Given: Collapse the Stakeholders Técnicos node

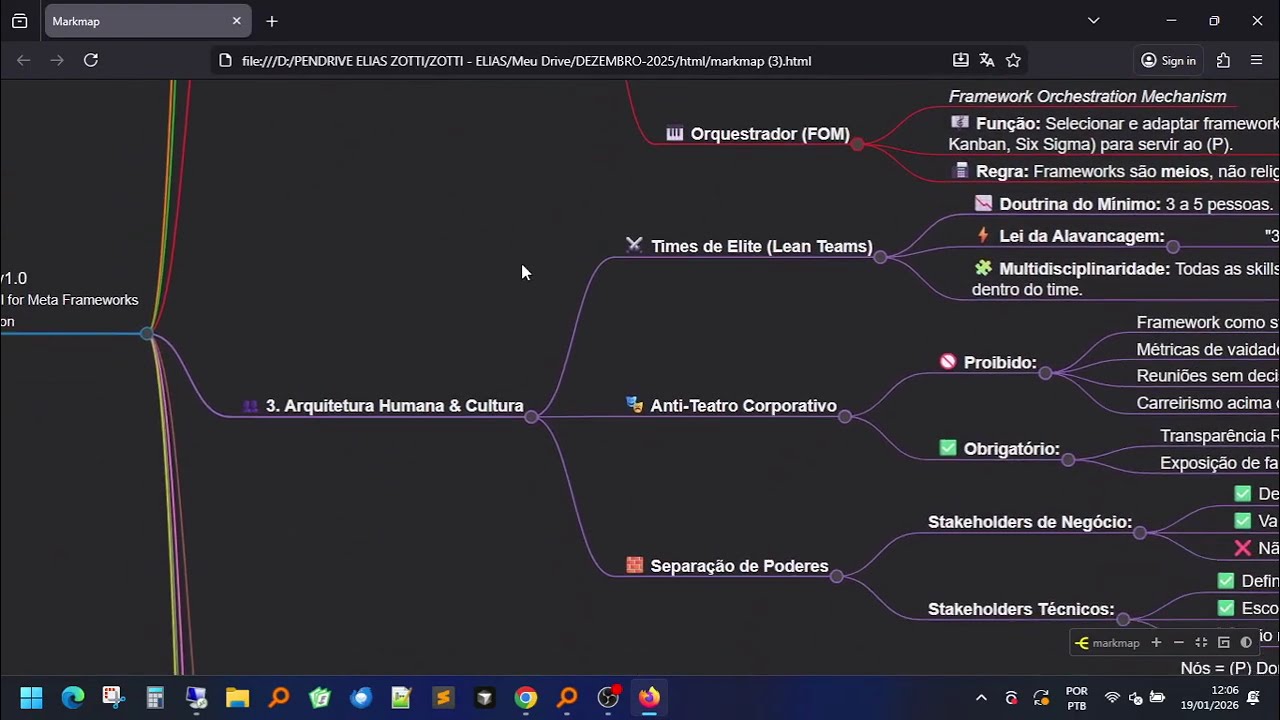Looking at the screenshot, I should click(x=1123, y=620).
